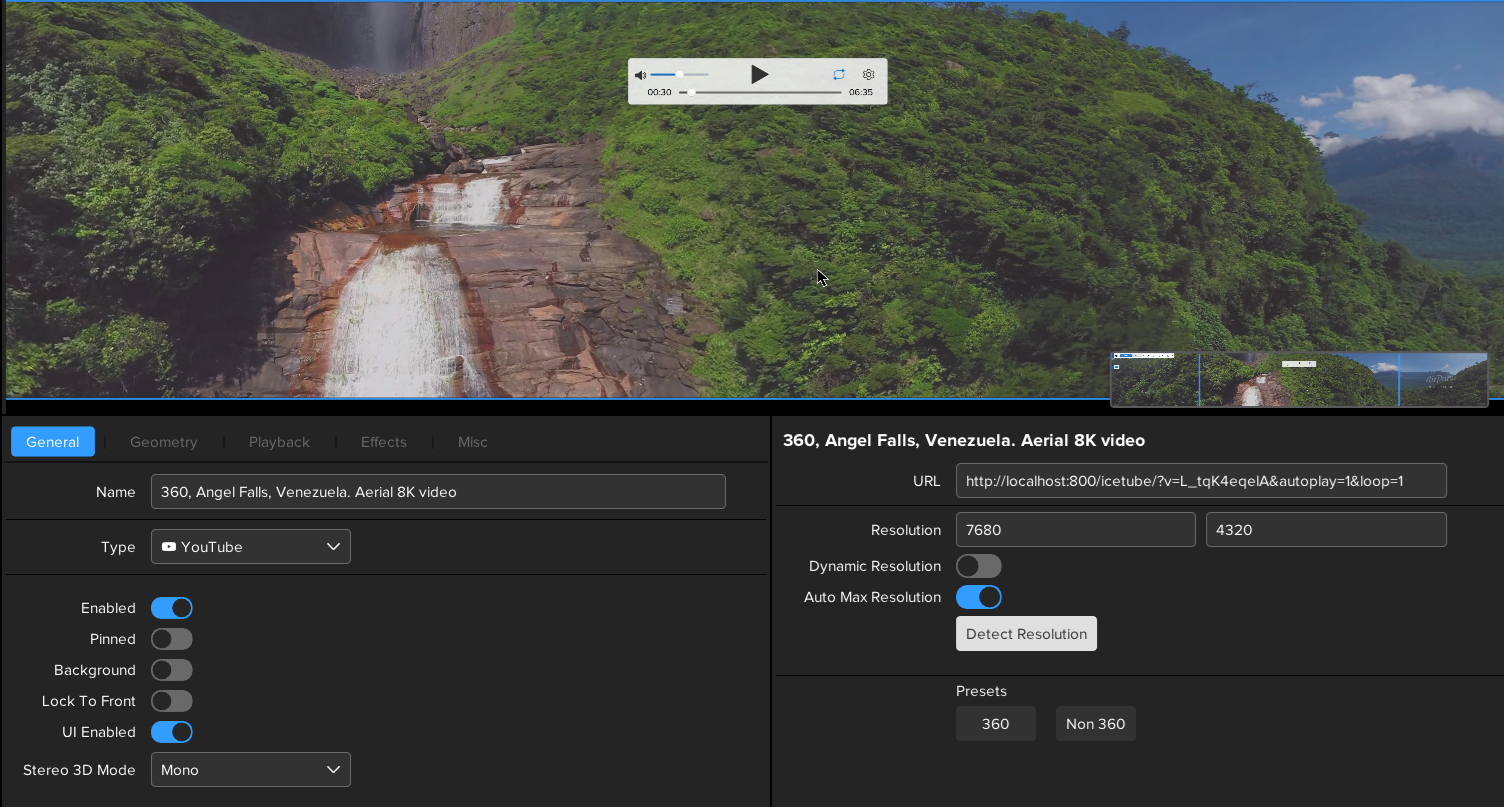Disable the Enabled toggle
Viewport: 1504px width, 807px height.
tap(172, 608)
